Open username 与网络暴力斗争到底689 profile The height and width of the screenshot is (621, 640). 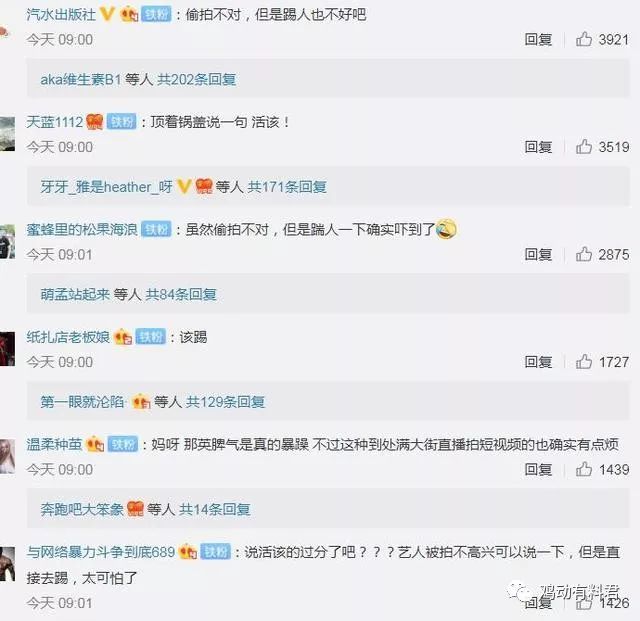[101, 552]
